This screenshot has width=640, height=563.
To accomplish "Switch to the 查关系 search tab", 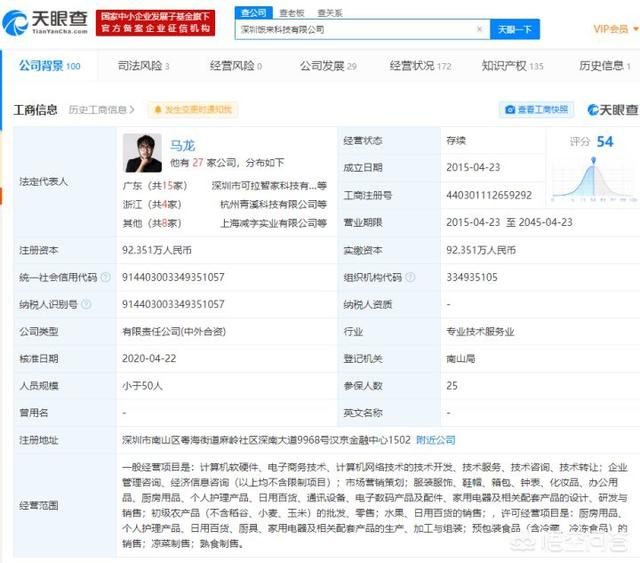I will click(x=330, y=13).
